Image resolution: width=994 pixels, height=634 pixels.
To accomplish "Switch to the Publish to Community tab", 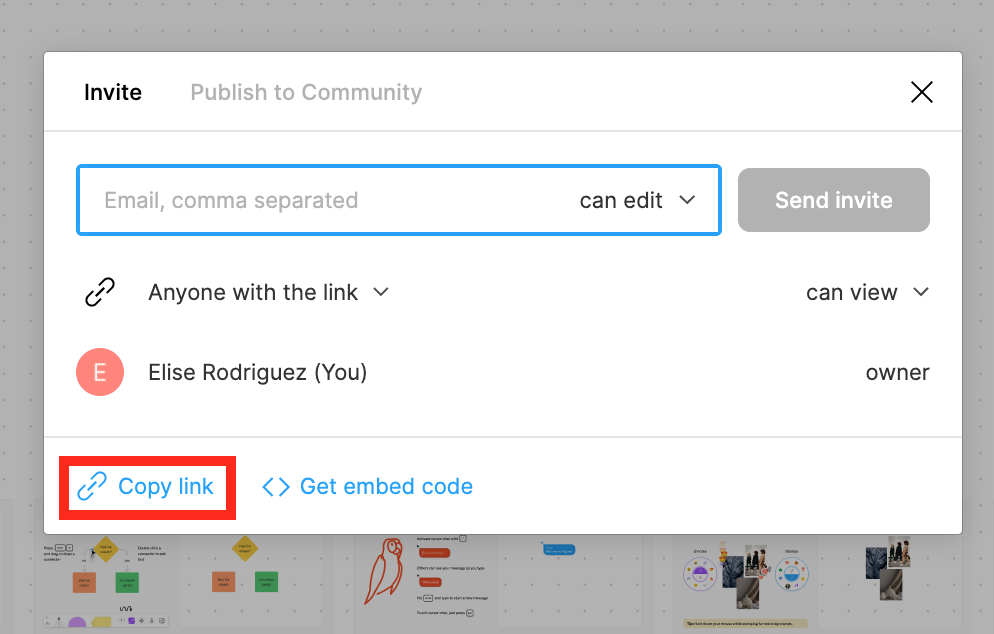I will coord(305,92).
